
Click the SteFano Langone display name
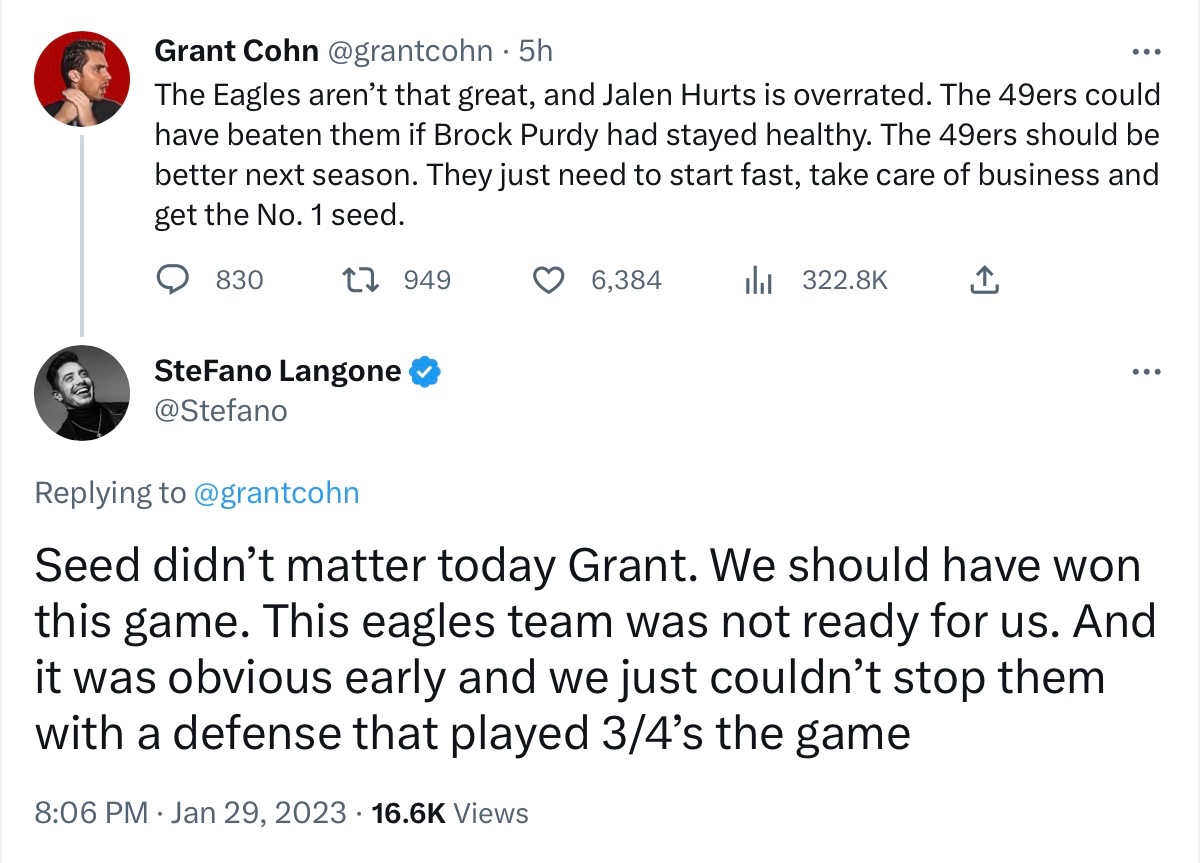click(x=278, y=372)
